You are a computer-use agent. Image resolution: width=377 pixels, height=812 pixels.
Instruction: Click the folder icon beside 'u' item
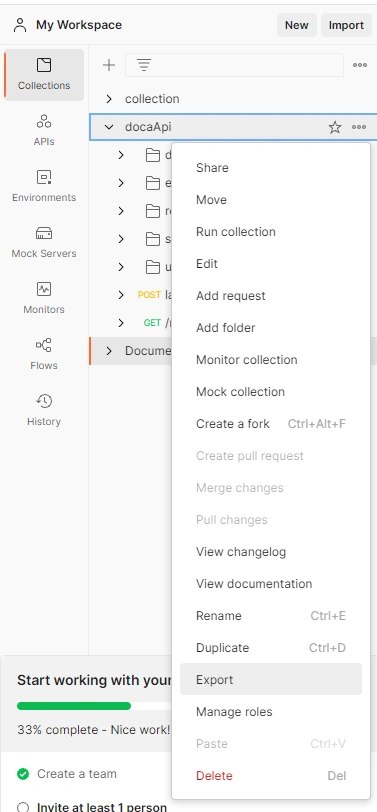point(152,267)
